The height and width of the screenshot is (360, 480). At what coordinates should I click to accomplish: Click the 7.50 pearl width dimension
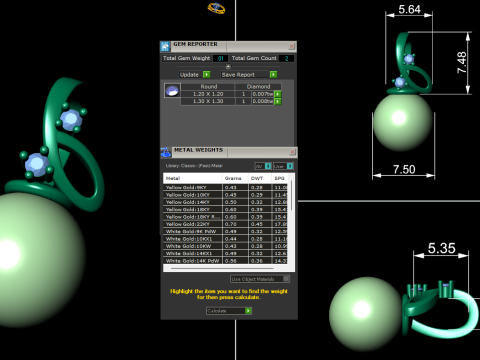(404, 169)
